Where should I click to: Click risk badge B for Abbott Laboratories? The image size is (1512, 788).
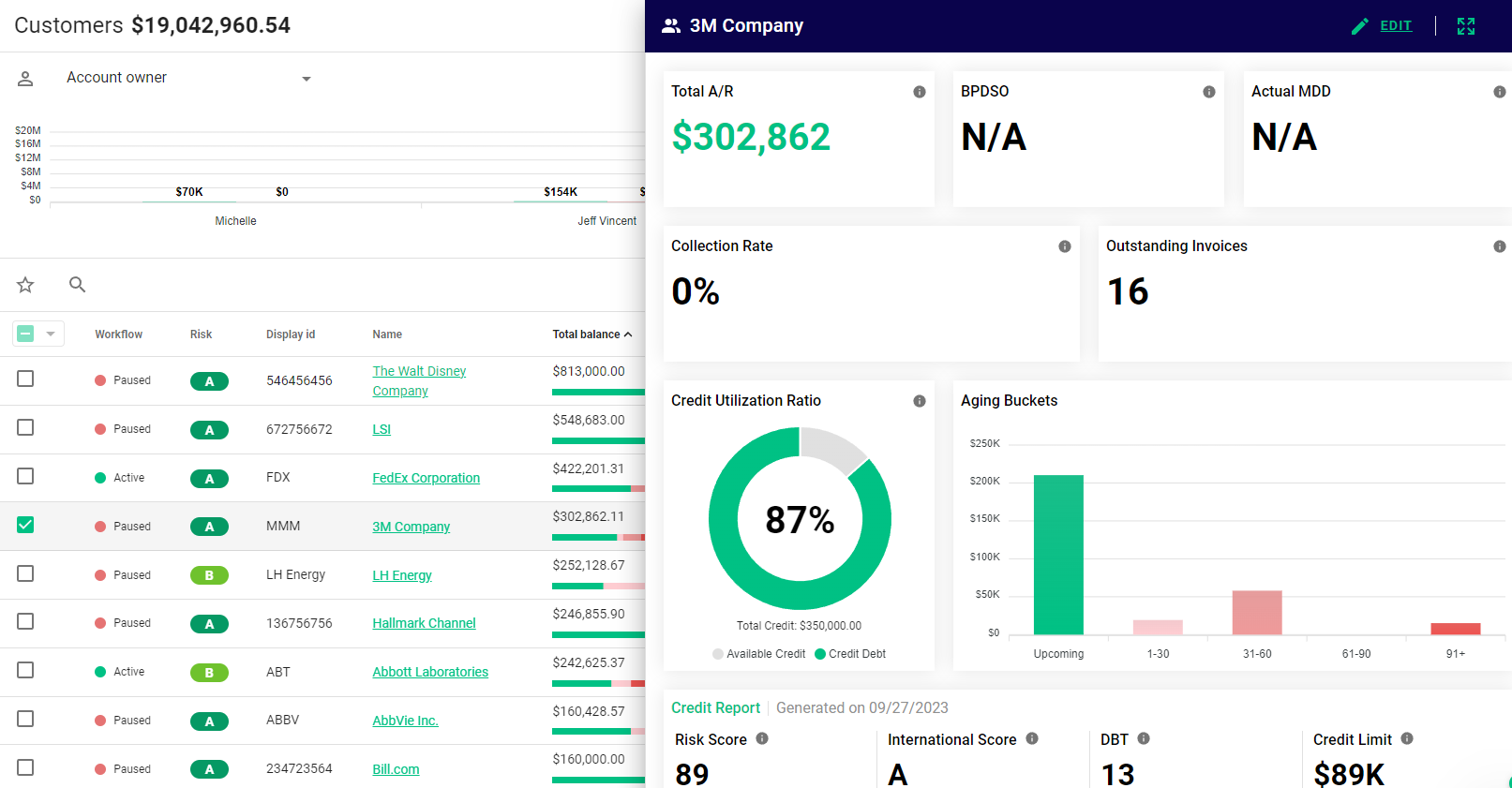click(209, 673)
